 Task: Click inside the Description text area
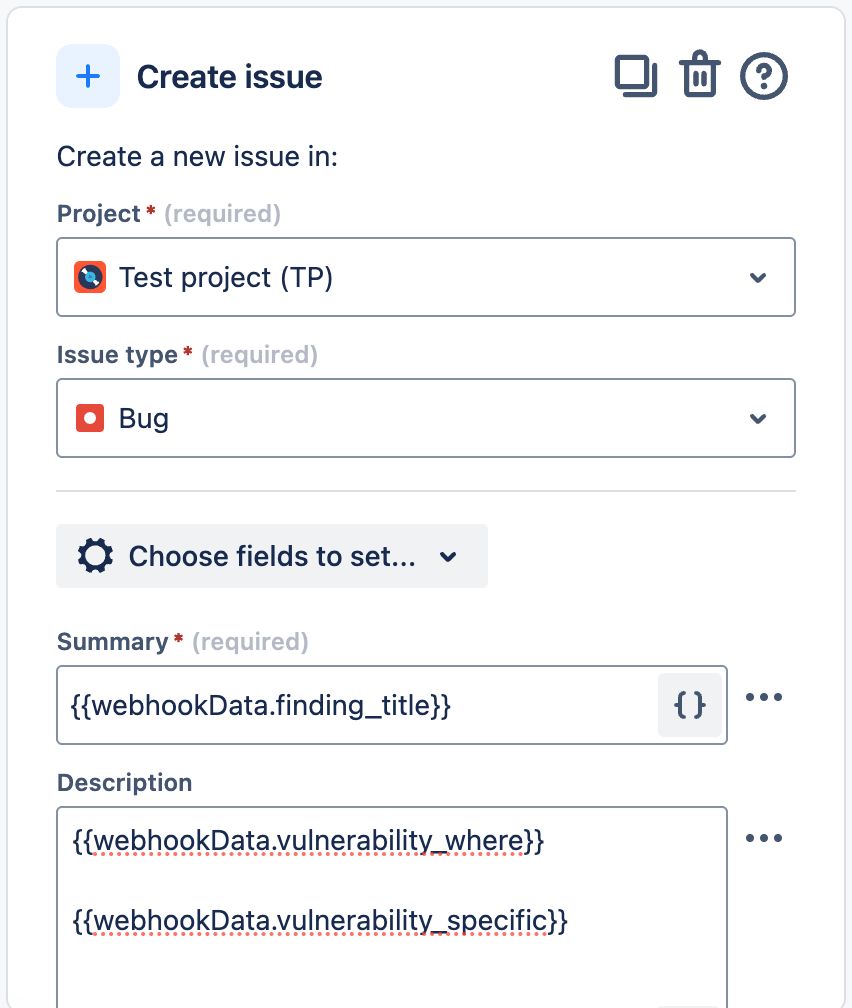point(390,960)
